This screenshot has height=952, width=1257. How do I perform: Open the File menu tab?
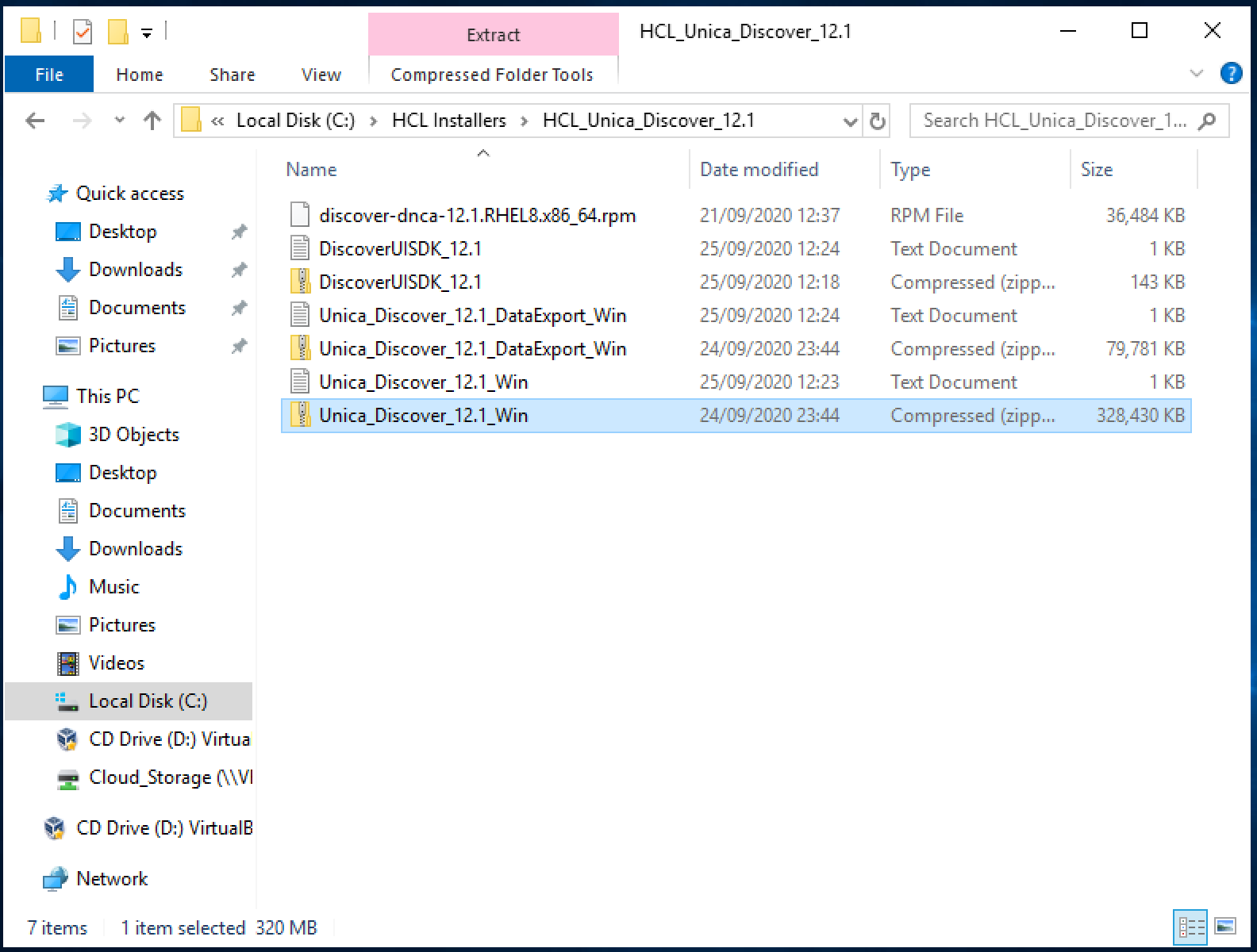click(x=49, y=75)
